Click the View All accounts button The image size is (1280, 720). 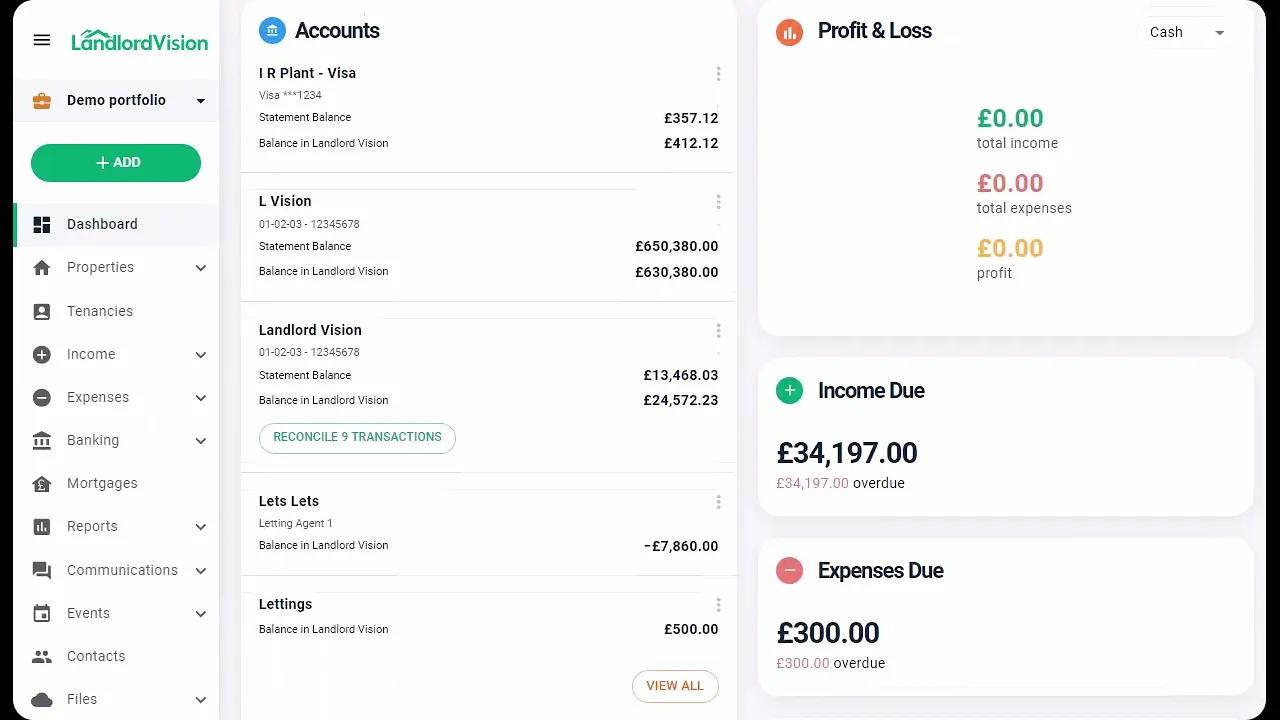point(675,686)
